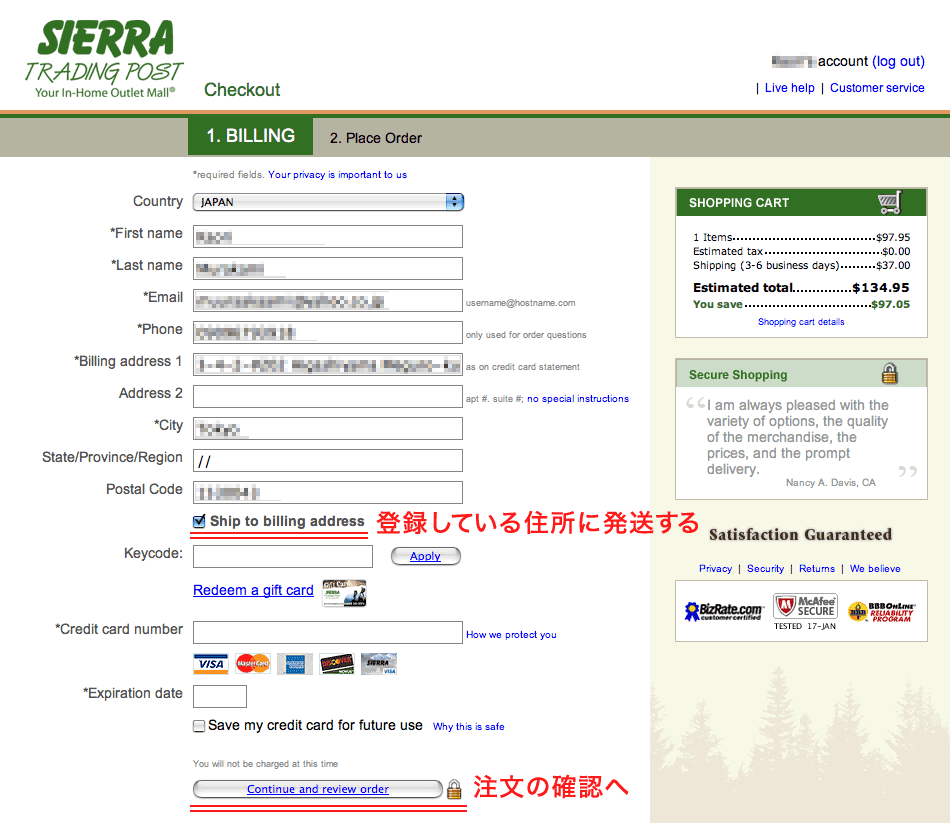Click the BizRate customer certified badge
The image size is (950, 823).
pos(723,611)
